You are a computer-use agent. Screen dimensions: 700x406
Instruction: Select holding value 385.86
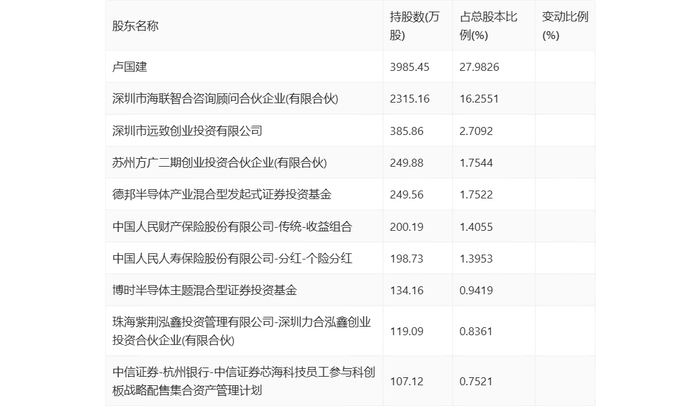[406, 131]
